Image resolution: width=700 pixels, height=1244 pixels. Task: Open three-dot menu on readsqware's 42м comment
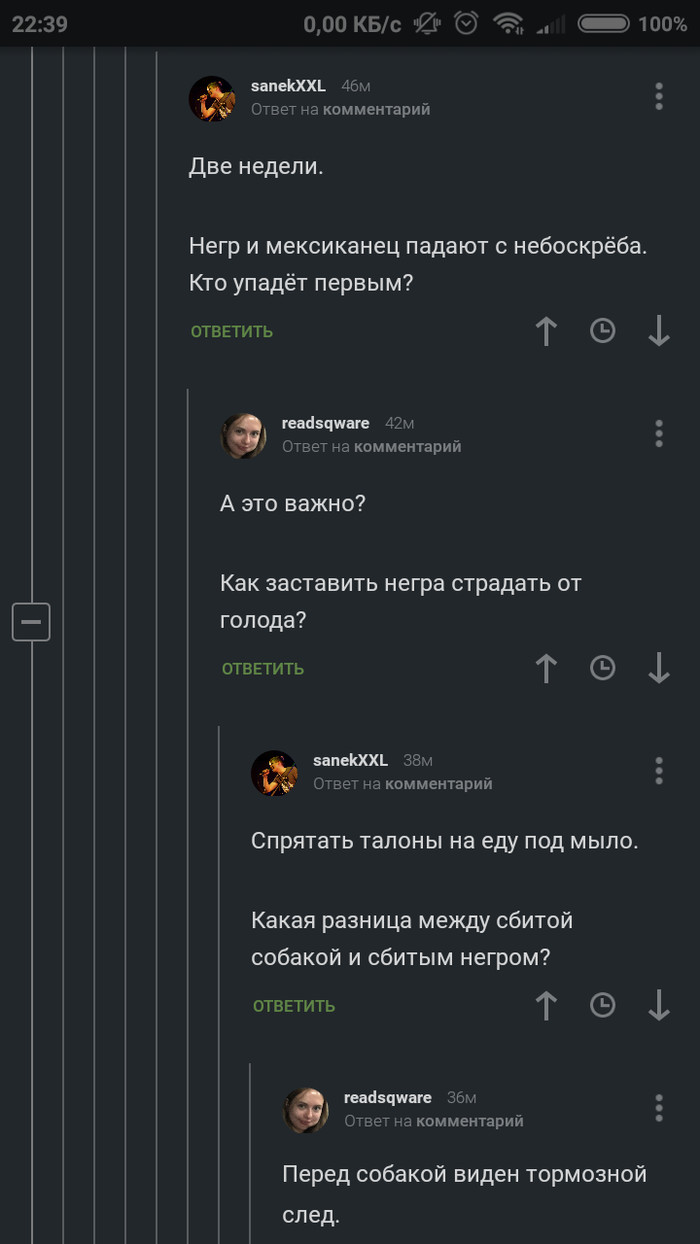[658, 433]
